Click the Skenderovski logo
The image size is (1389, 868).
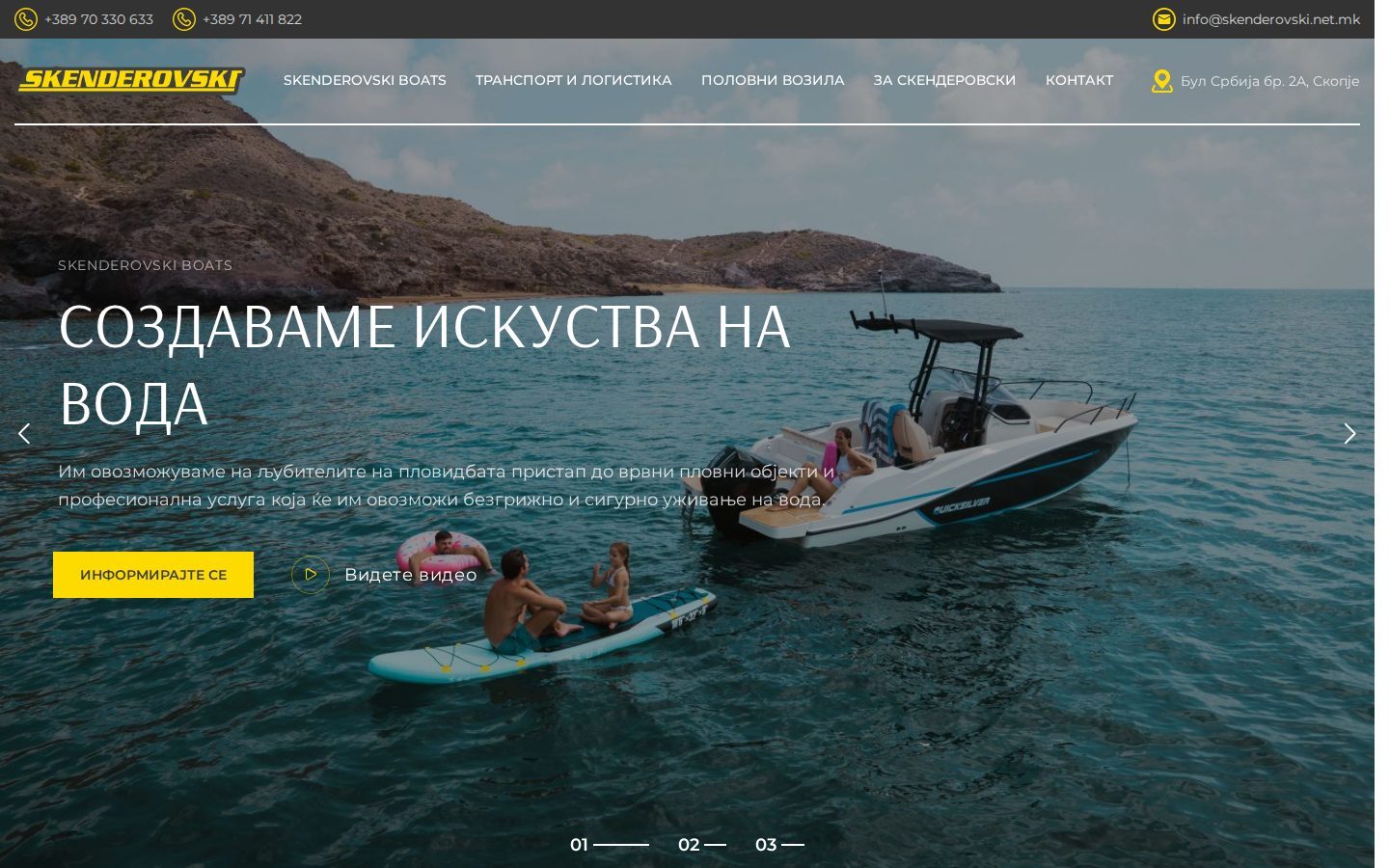pyautogui.click(x=131, y=80)
